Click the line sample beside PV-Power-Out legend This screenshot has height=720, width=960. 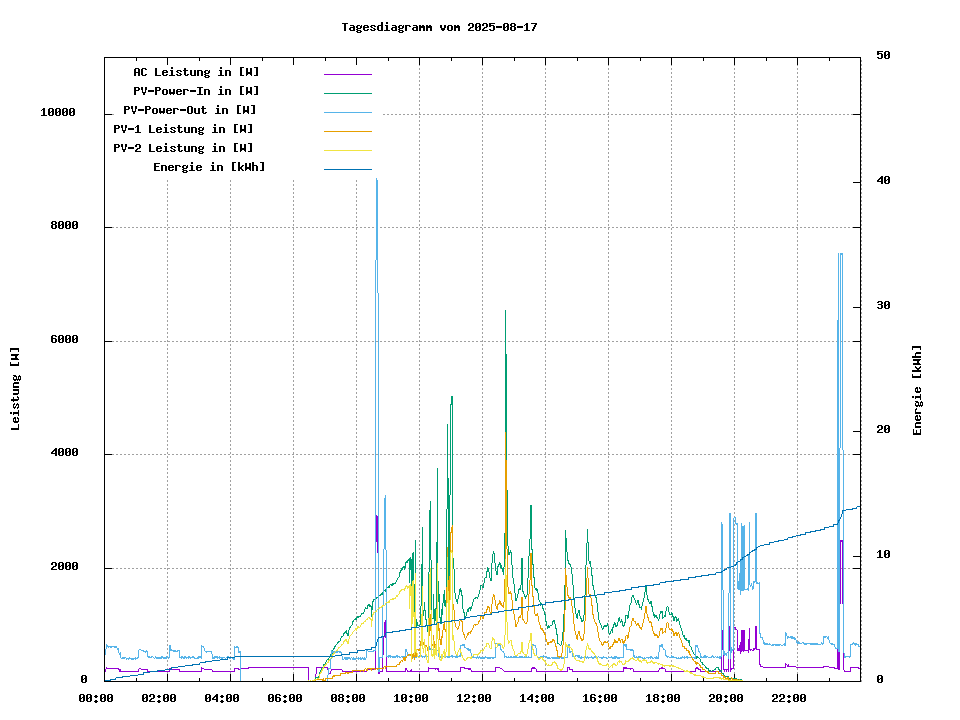(x=347, y=112)
